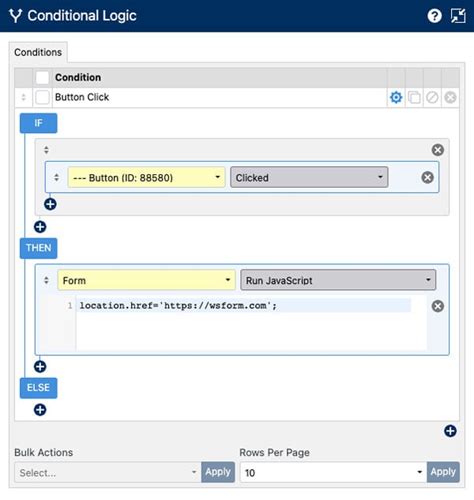Disable Button Click condition via slash-circle icon

coord(432,98)
